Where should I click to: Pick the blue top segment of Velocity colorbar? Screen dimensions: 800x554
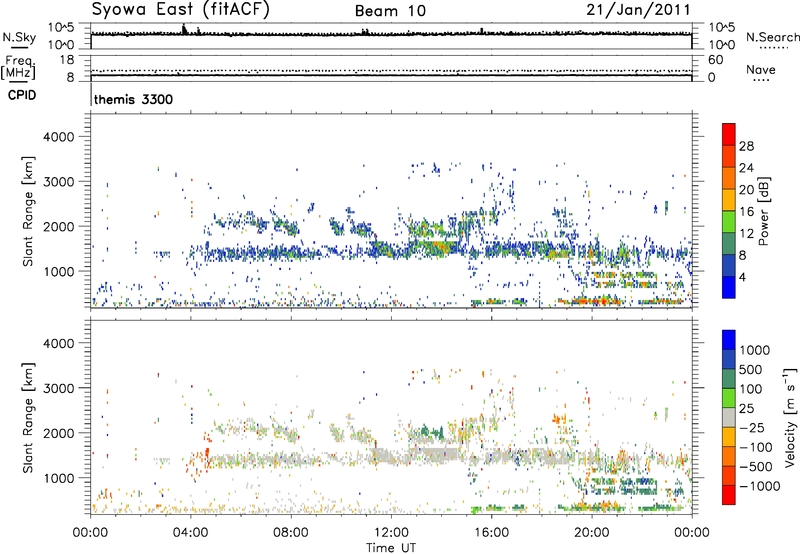pos(729,339)
